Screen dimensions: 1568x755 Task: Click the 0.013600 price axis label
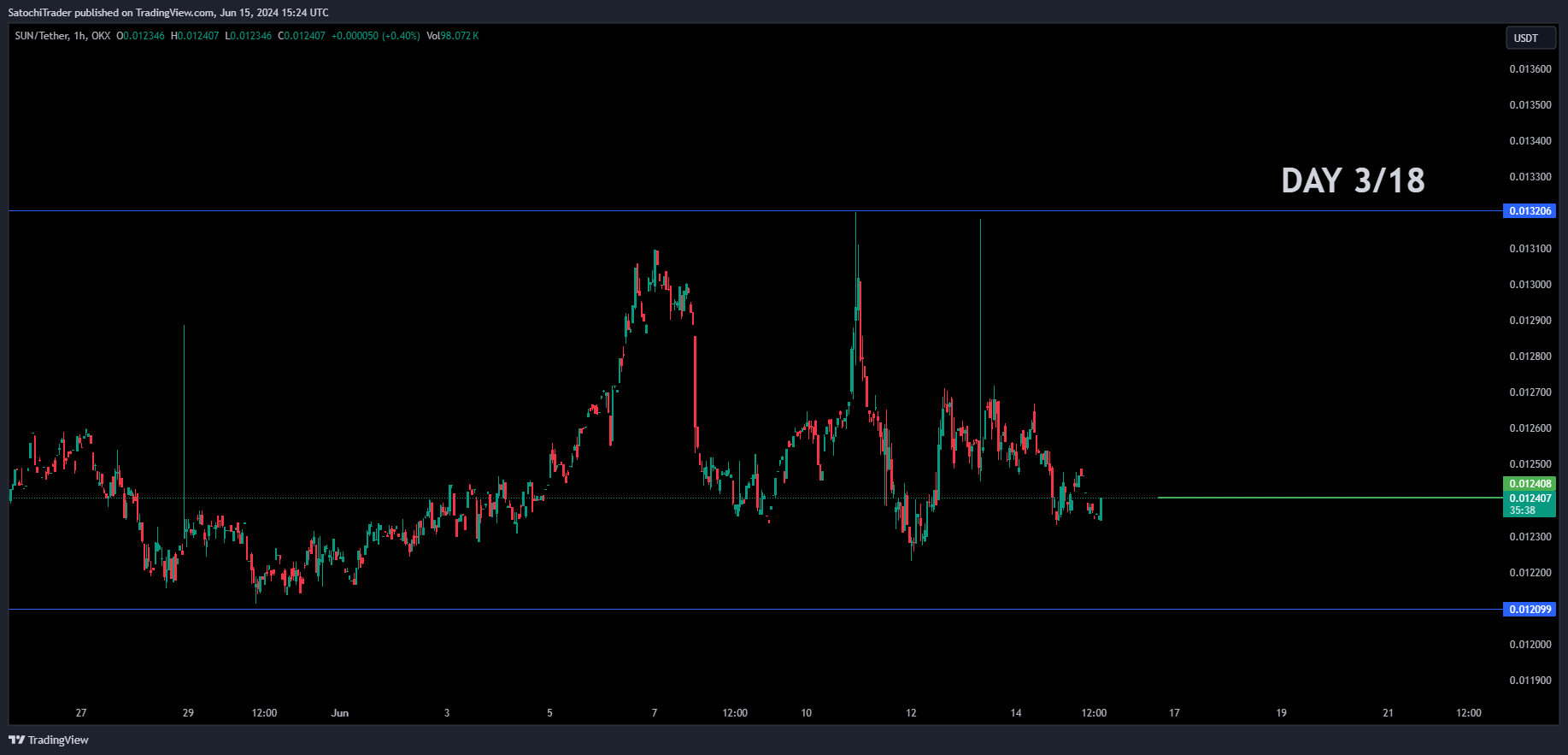pos(1530,69)
